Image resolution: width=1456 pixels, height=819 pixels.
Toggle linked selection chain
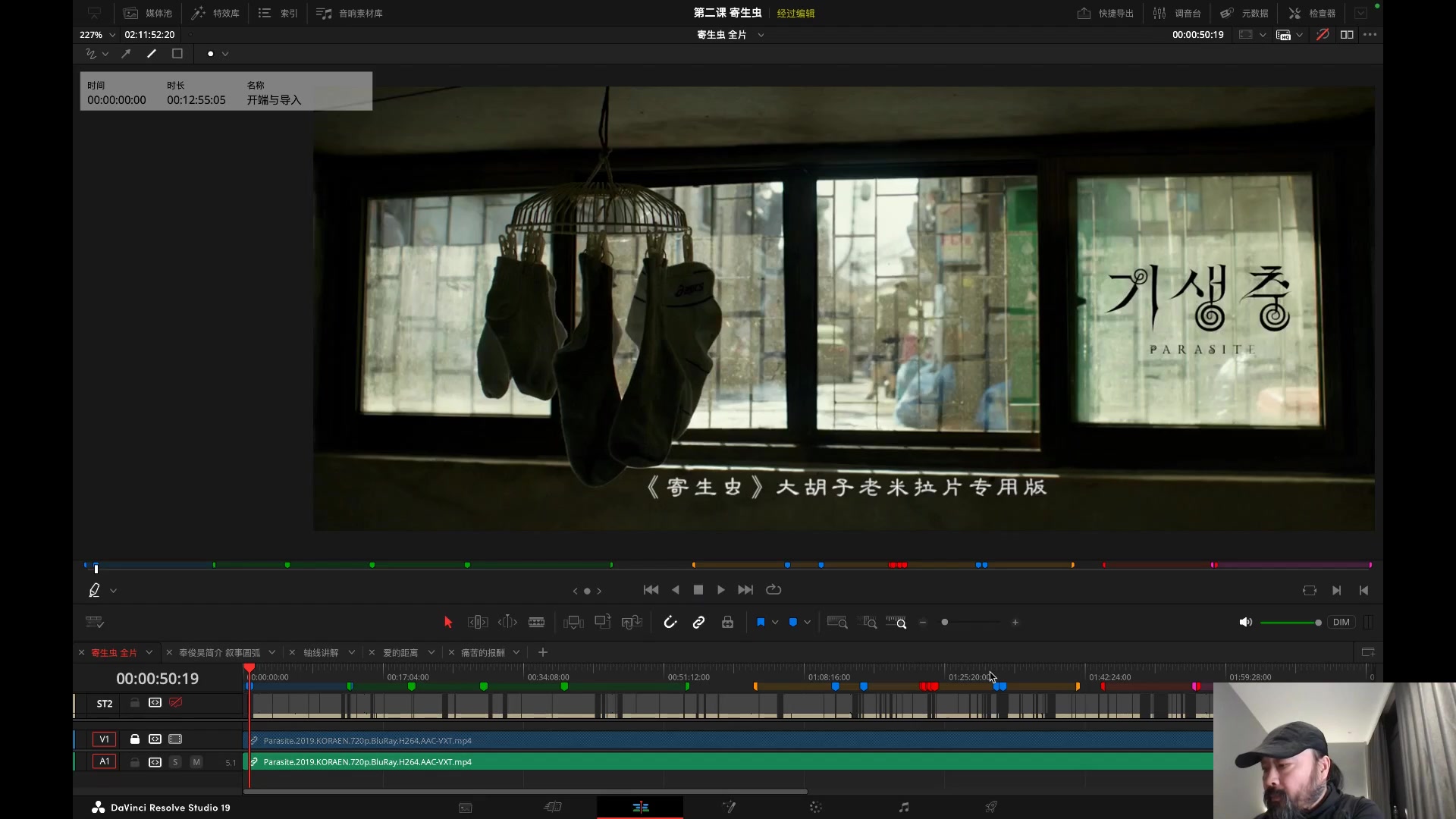tap(698, 623)
